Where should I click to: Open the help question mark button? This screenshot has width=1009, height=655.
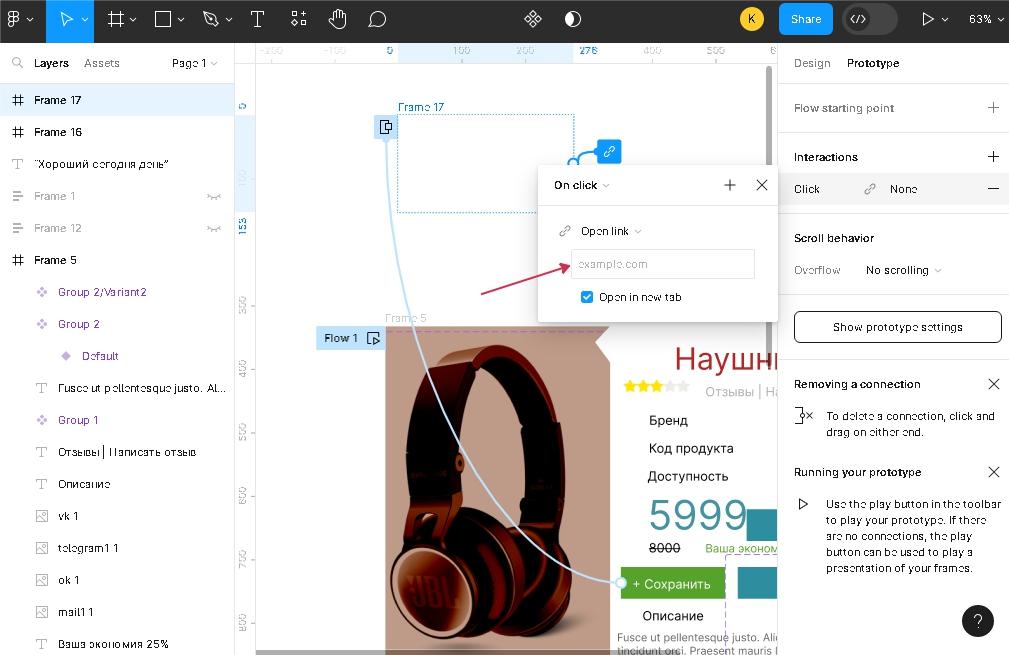(x=978, y=620)
